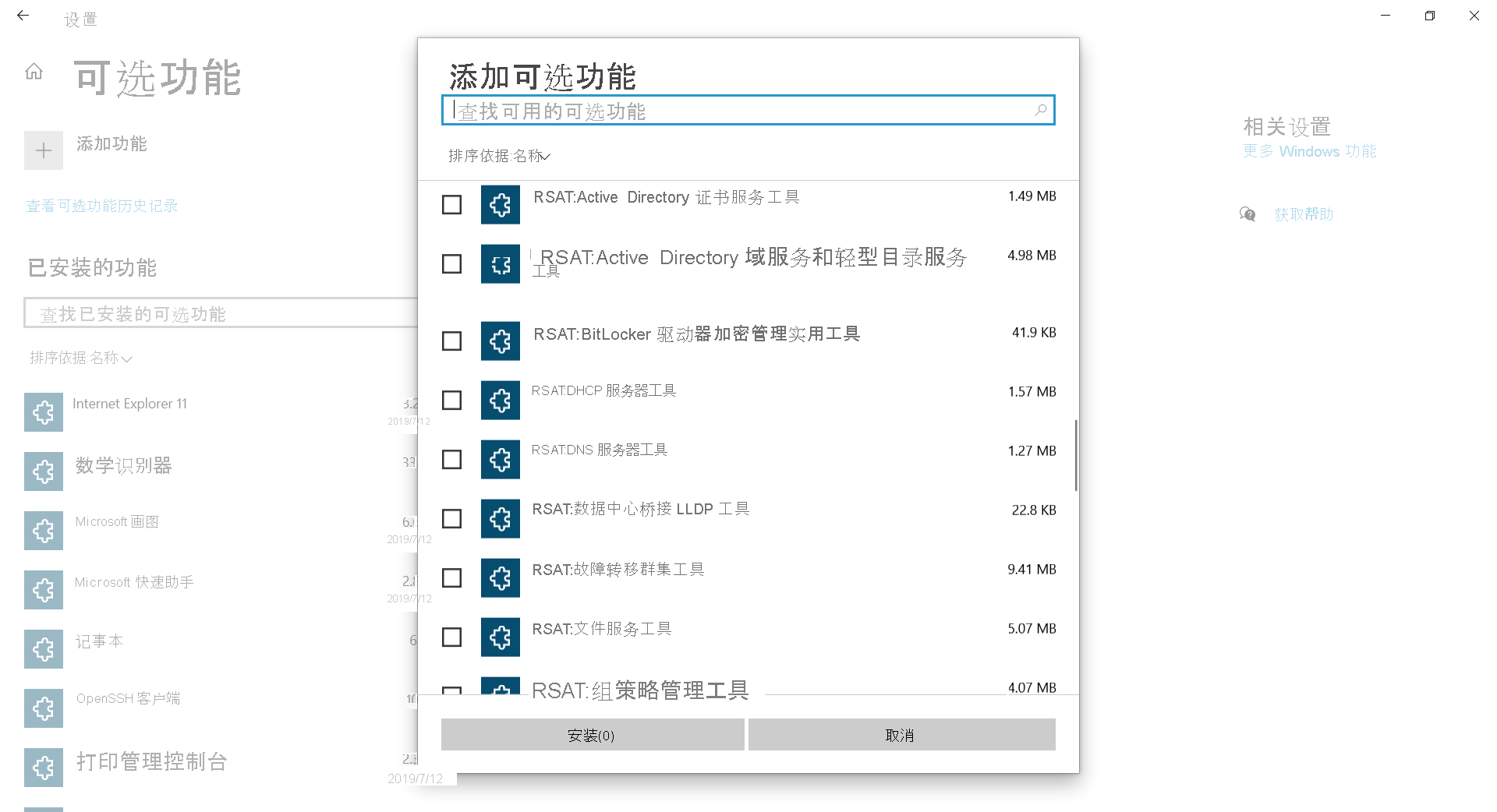1497x812 pixels.
Task: Click the RSAT 文件服务工具 feature icon
Action: click(x=501, y=637)
